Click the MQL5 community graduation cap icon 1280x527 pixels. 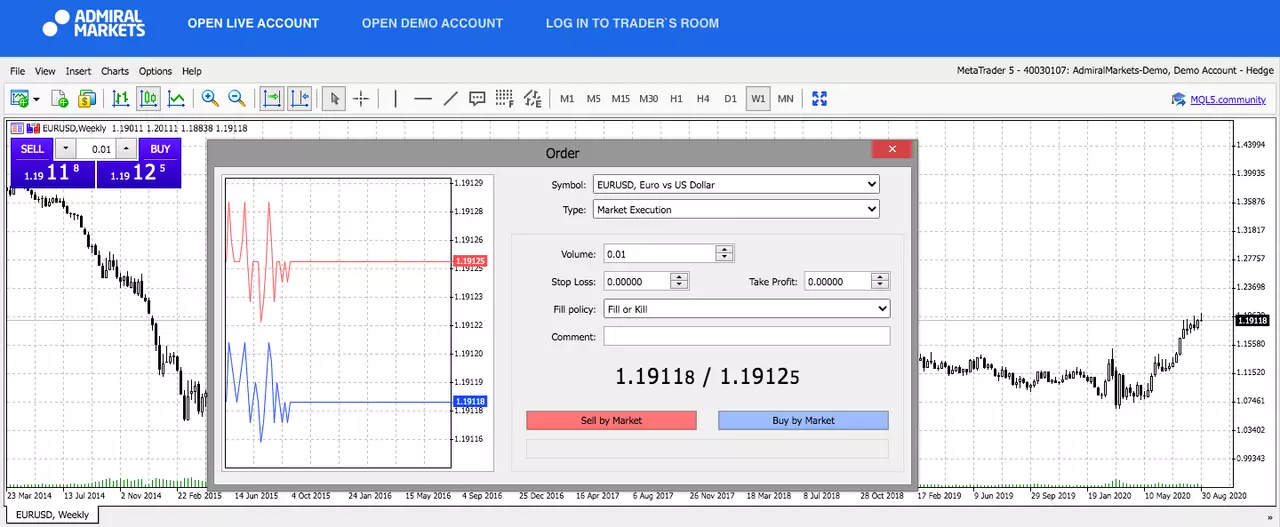tap(1179, 99)
